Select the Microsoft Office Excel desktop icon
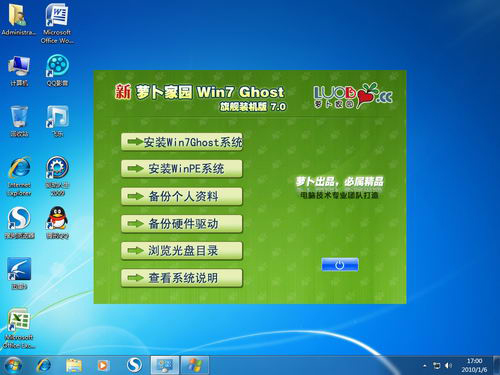500x375 pixels. click(x=19, y=329)
